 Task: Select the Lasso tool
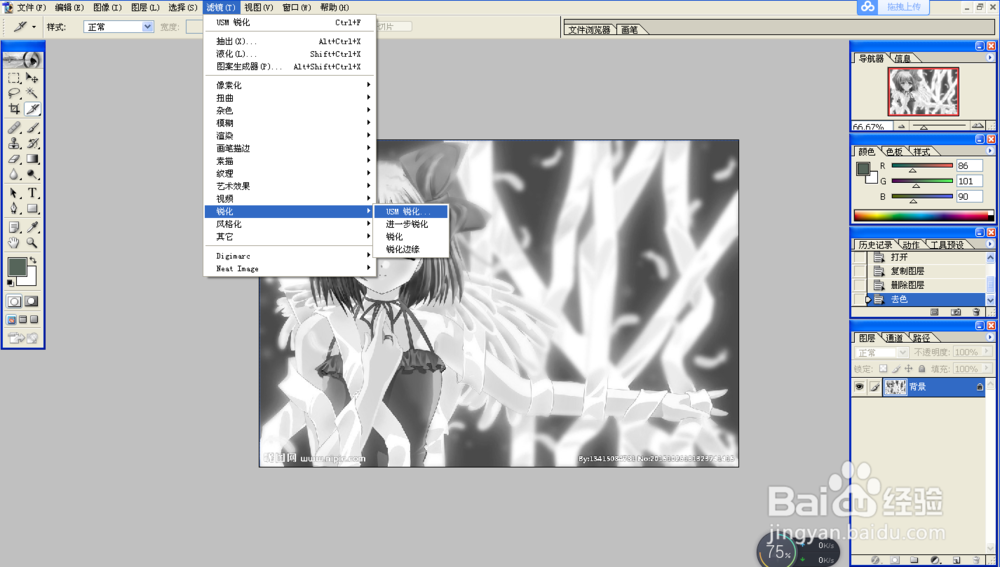[14, 93]
